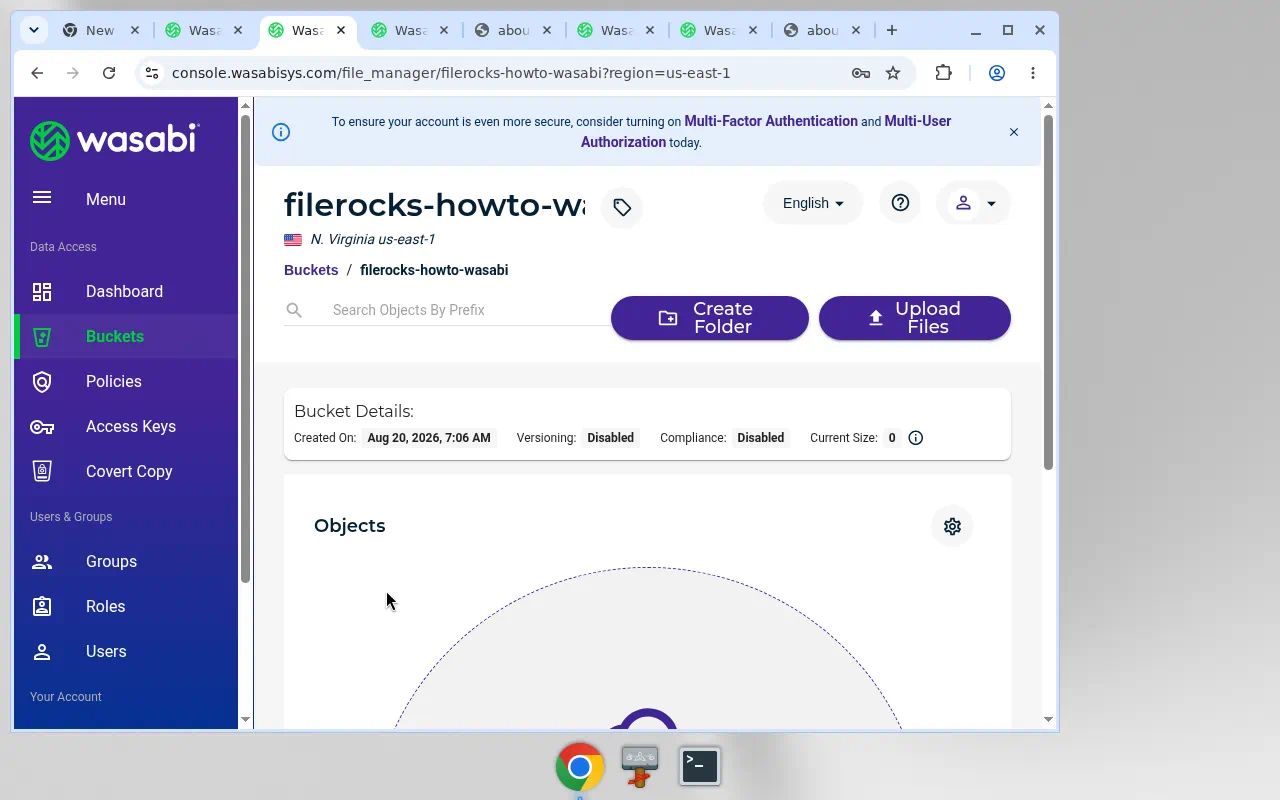The image size is (1280, 800).
Task: Click the Versioning Disabled value
Action: [611, 438]
